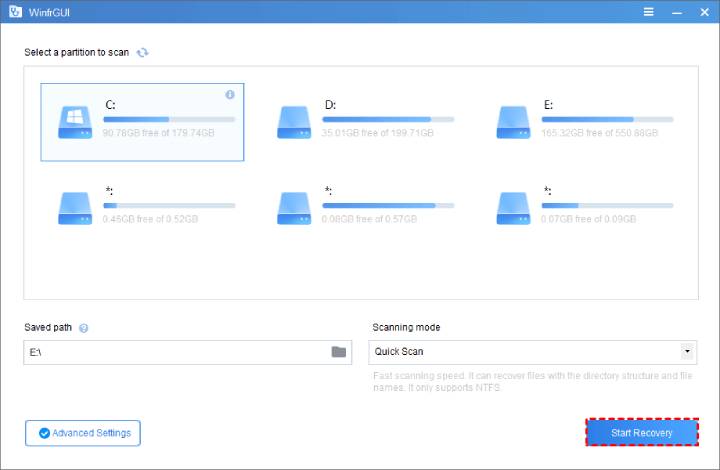The image size is (720, 470).
Task: Open Advanced Settings
Action: point(83,433)
